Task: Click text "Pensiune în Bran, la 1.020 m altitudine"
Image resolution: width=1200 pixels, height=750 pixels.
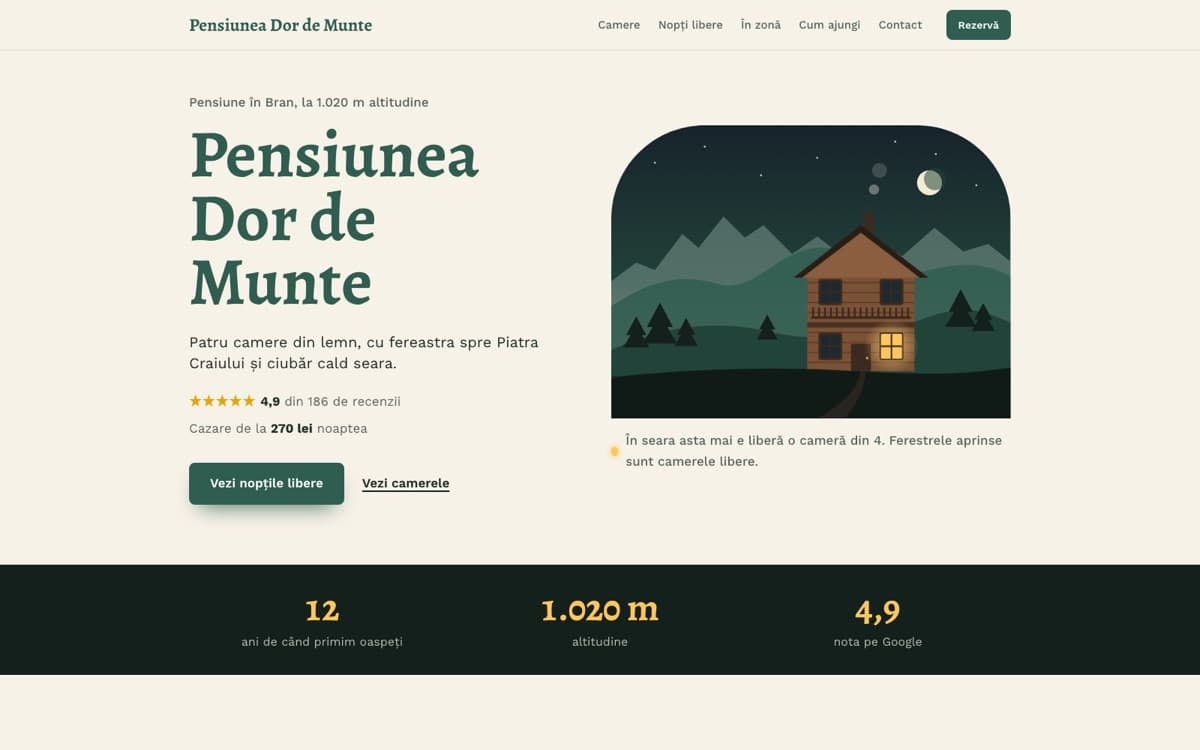Action: tap(309, 102)
